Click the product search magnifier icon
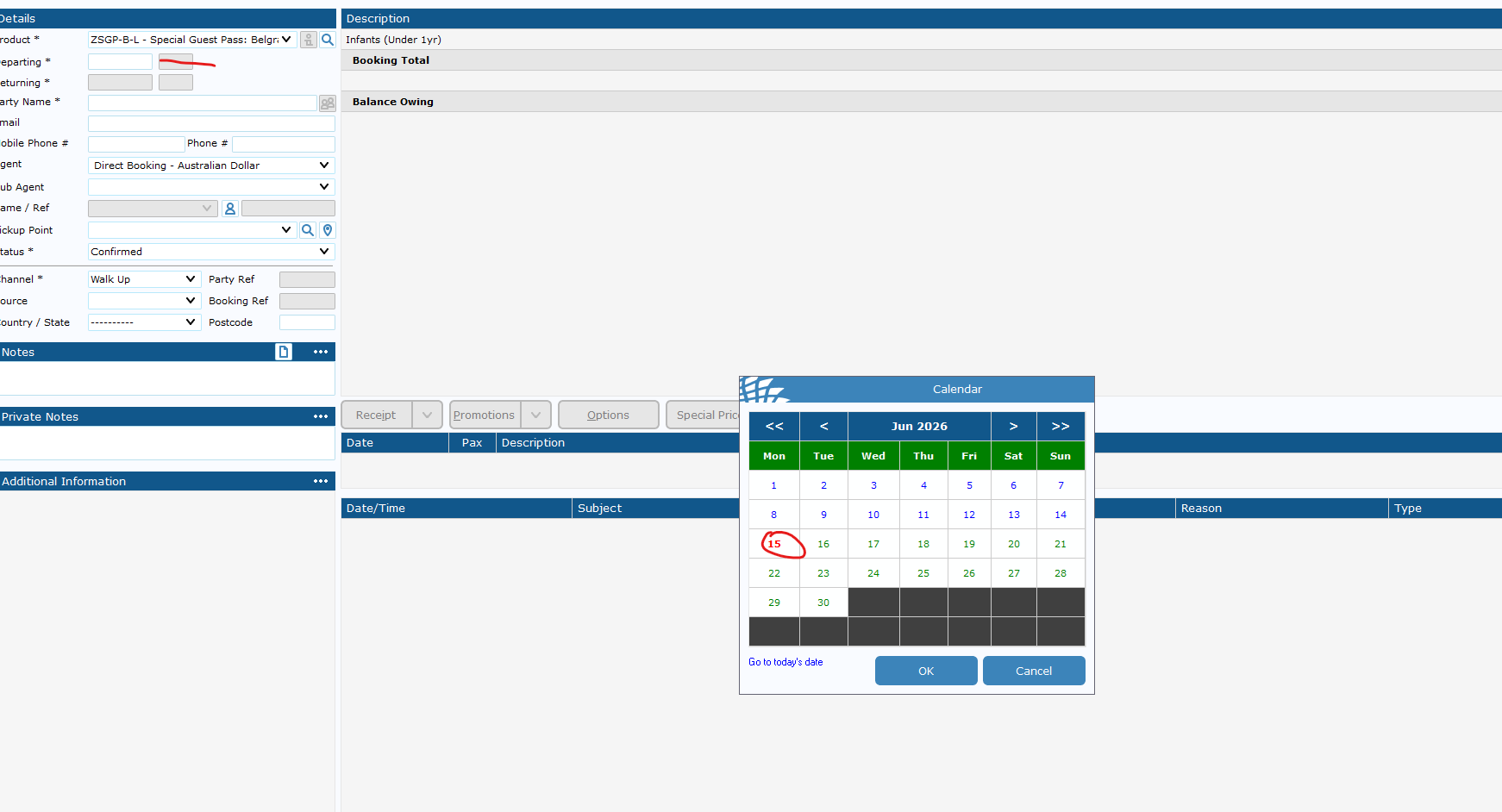1502x812 pixels. click(x=328, y=40)
